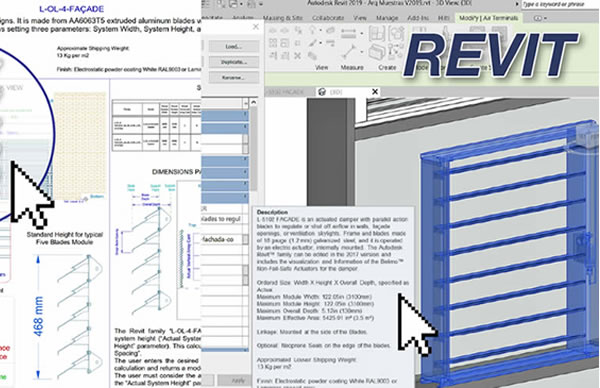
Task: Open the measure tool dropdown arrow
Action: click(x=362, y=52)
